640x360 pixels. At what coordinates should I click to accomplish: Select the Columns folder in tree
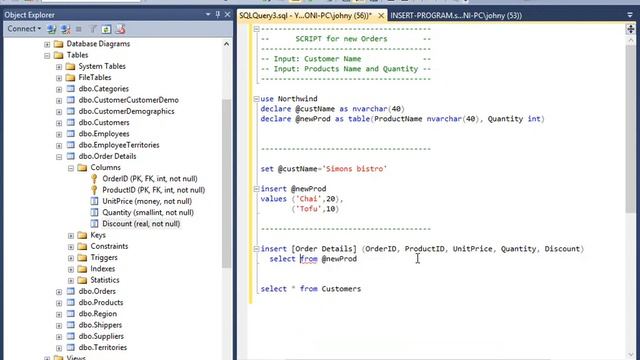tap(105, 167)
